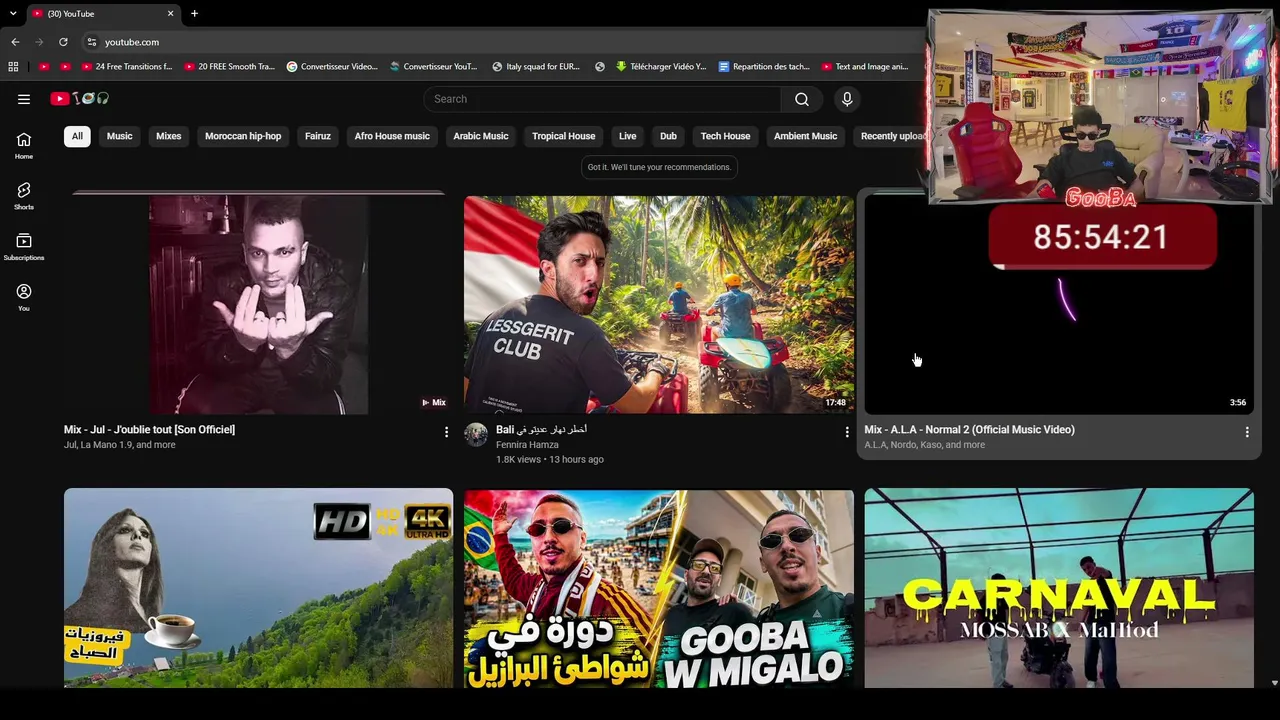Select the Dub filter chip
This screenshot has width=1280, height=720.
point(668,136)
